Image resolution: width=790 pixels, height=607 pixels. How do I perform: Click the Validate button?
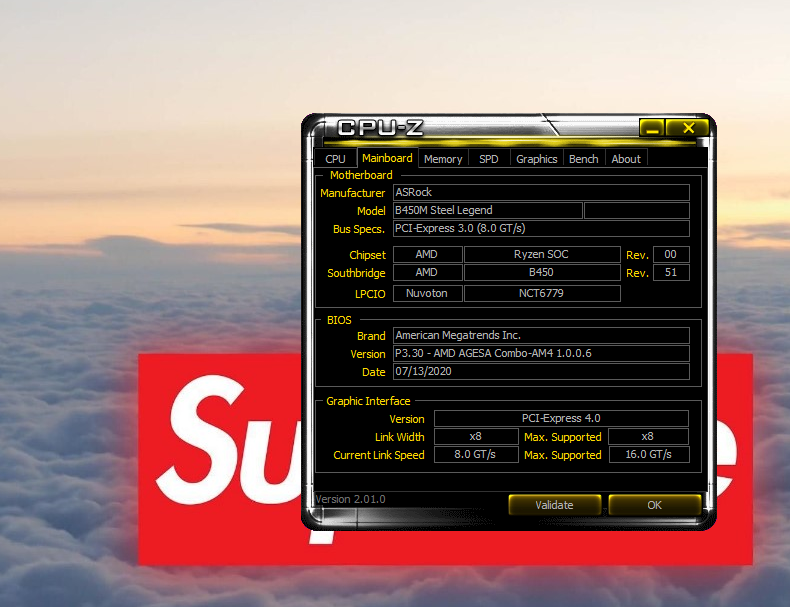[x=555, y=505]
